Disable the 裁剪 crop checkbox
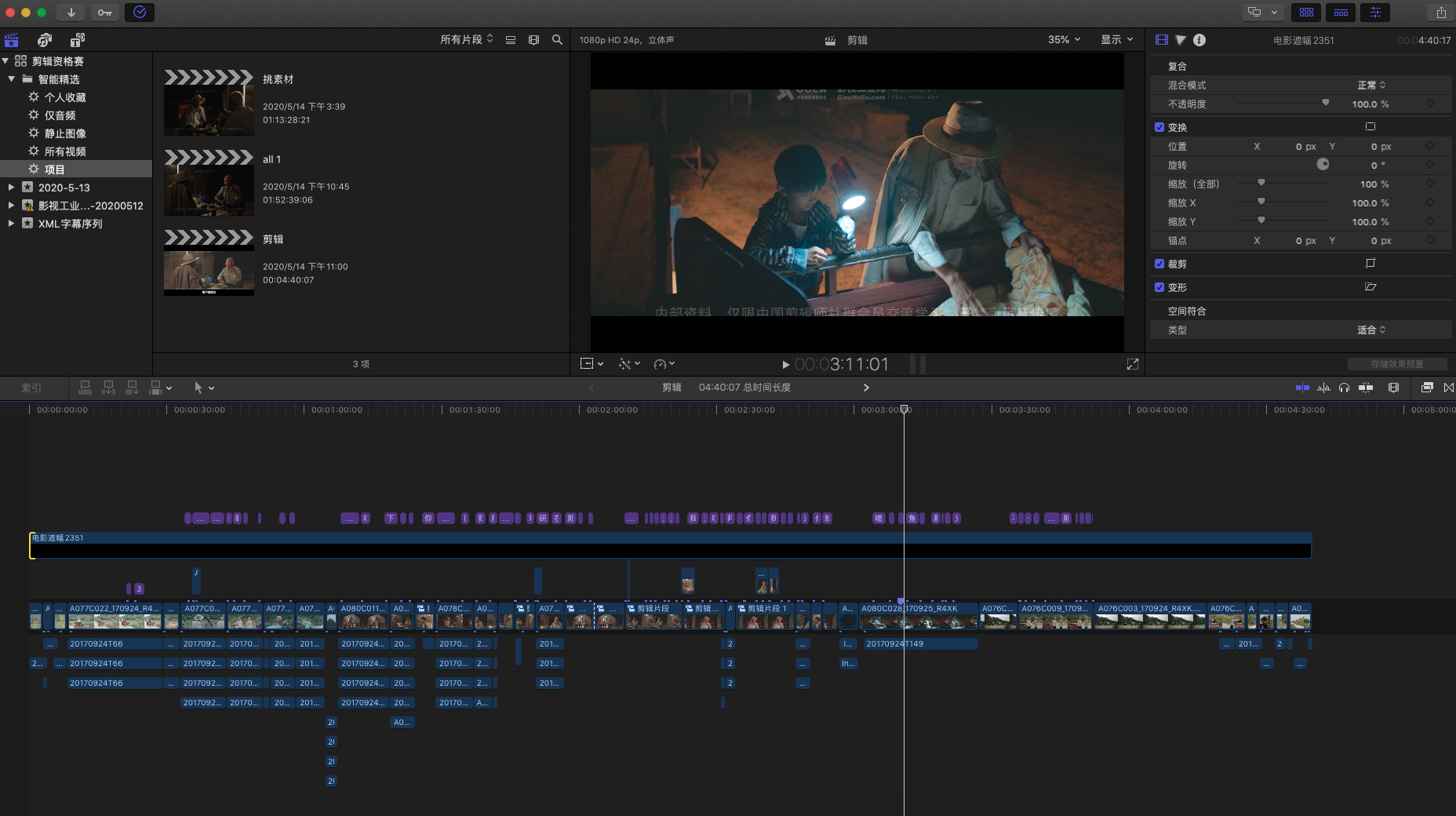Viewport: 1456px width, 816px height. (x=1159, y=264)
